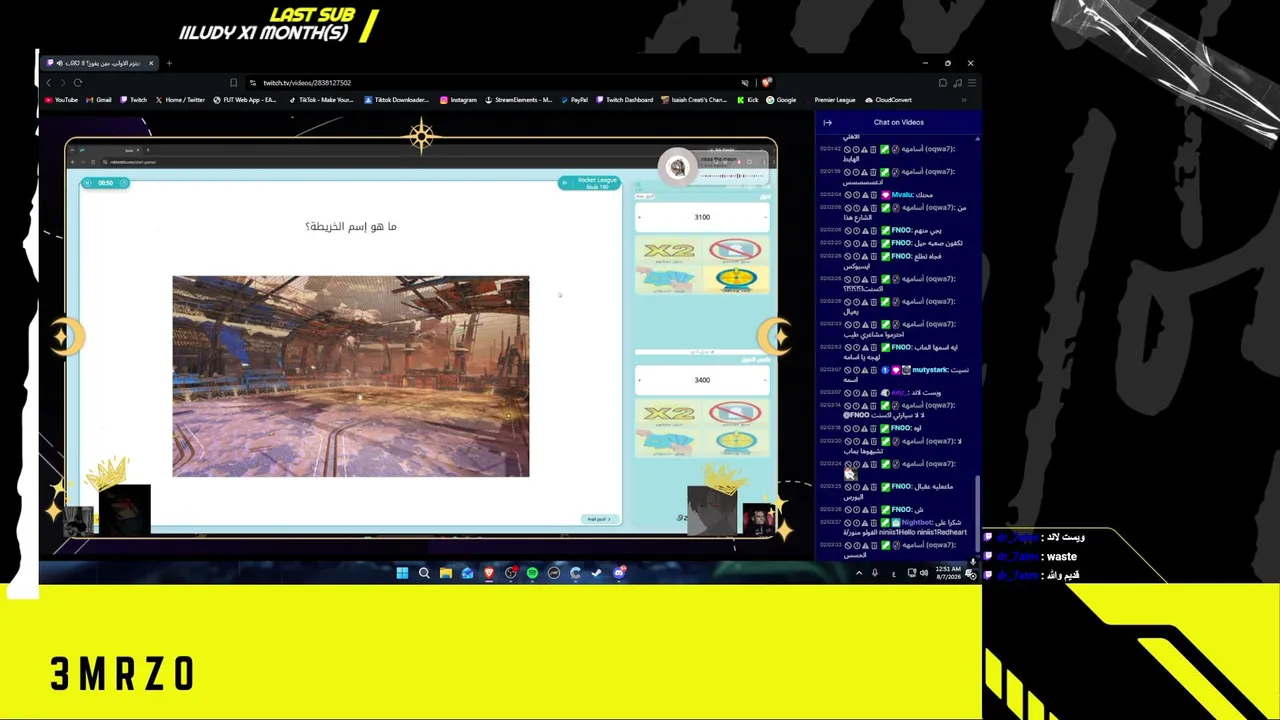Open Discord from the taskbar

click(619, 573)
